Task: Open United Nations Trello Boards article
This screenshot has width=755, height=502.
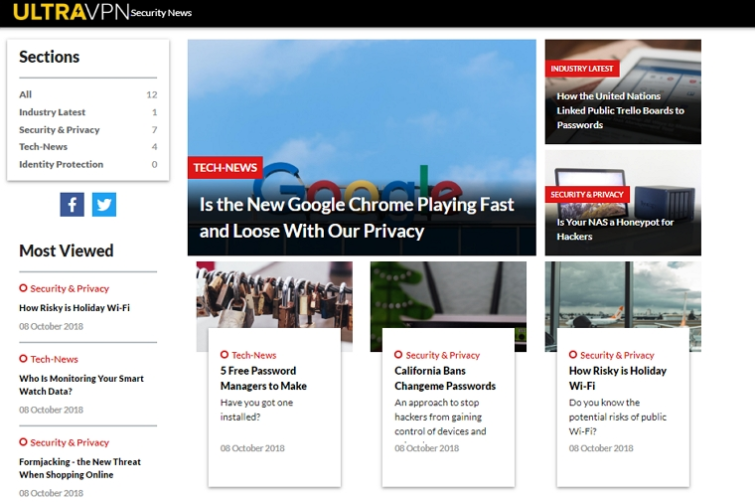Action: (x=620, y=110)
